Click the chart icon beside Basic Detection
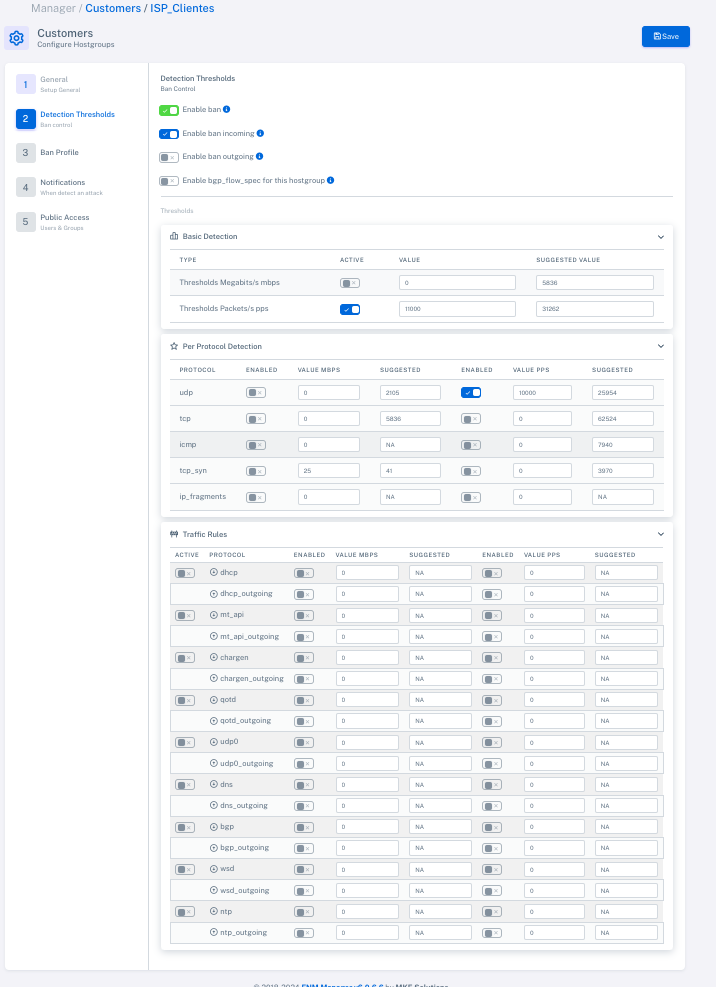The height and width of the screenshot is (987, 716). 174,236
